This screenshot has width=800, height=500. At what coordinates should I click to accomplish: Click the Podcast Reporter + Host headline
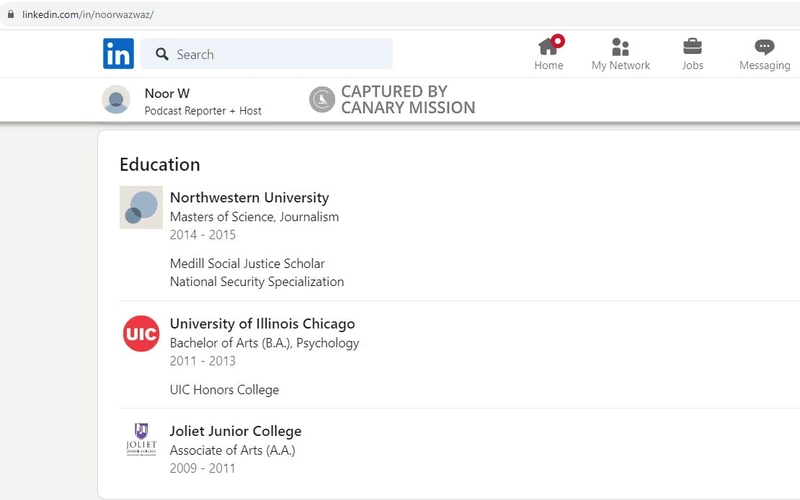[203, 111]
